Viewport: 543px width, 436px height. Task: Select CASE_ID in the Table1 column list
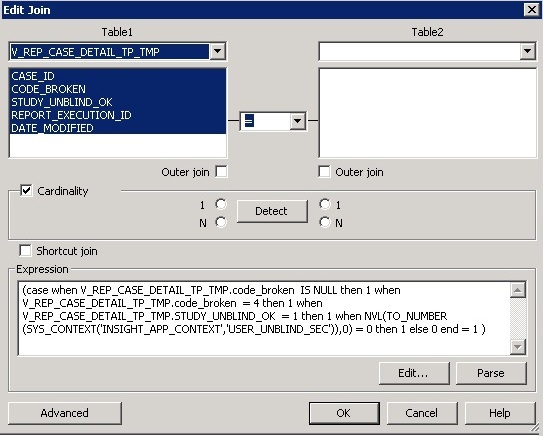coord(118,76)
